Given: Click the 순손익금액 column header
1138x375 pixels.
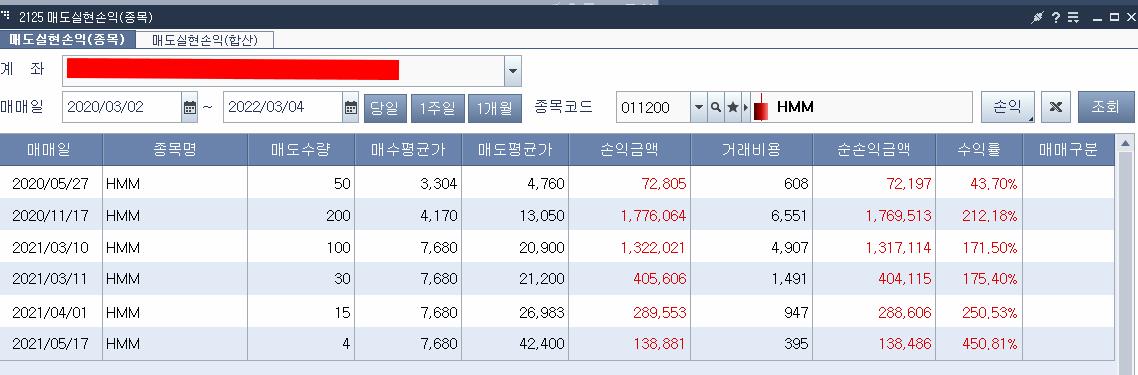Looking at the screenshot, I should [x=874, y=150].
